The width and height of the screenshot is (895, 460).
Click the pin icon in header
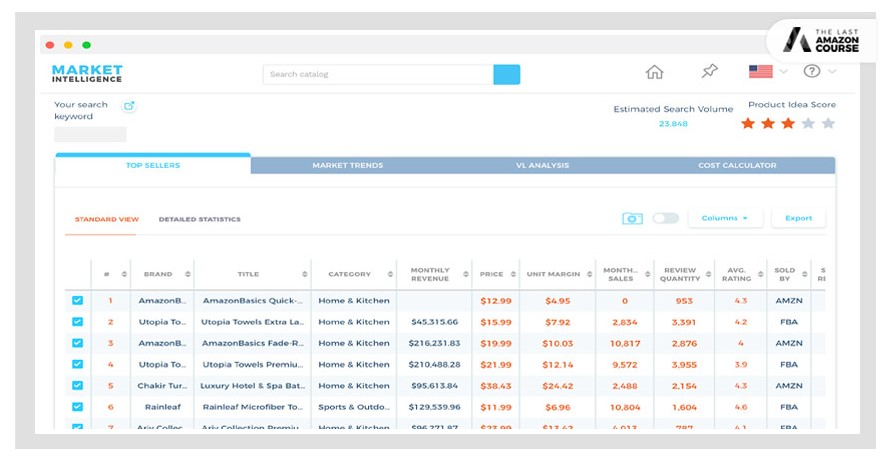[x=709, y=71]
